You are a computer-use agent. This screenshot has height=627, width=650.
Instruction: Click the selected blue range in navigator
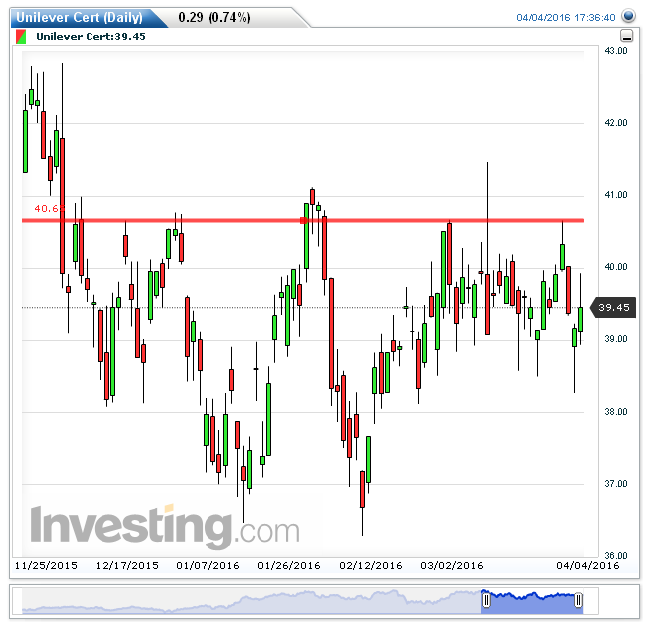532,603
